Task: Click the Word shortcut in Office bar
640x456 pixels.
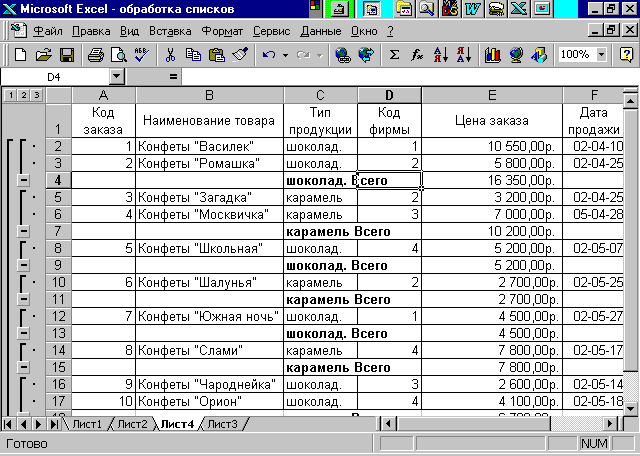Action: pyautogui.click(x=473, y=9)
